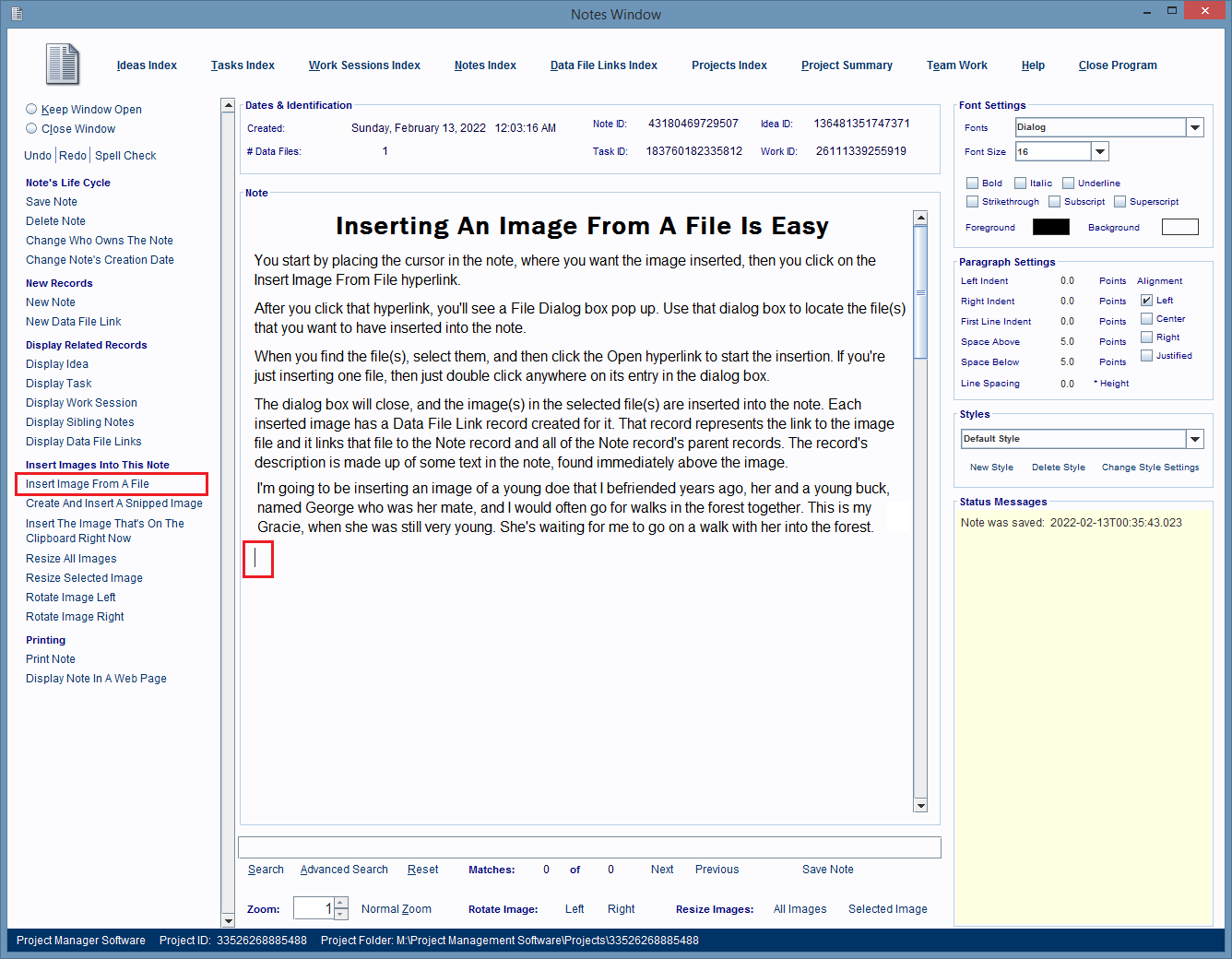Toggle the Strikethrough checkbox
Viewport: 1232px width, 959px height.
click(x=972, y=201)
